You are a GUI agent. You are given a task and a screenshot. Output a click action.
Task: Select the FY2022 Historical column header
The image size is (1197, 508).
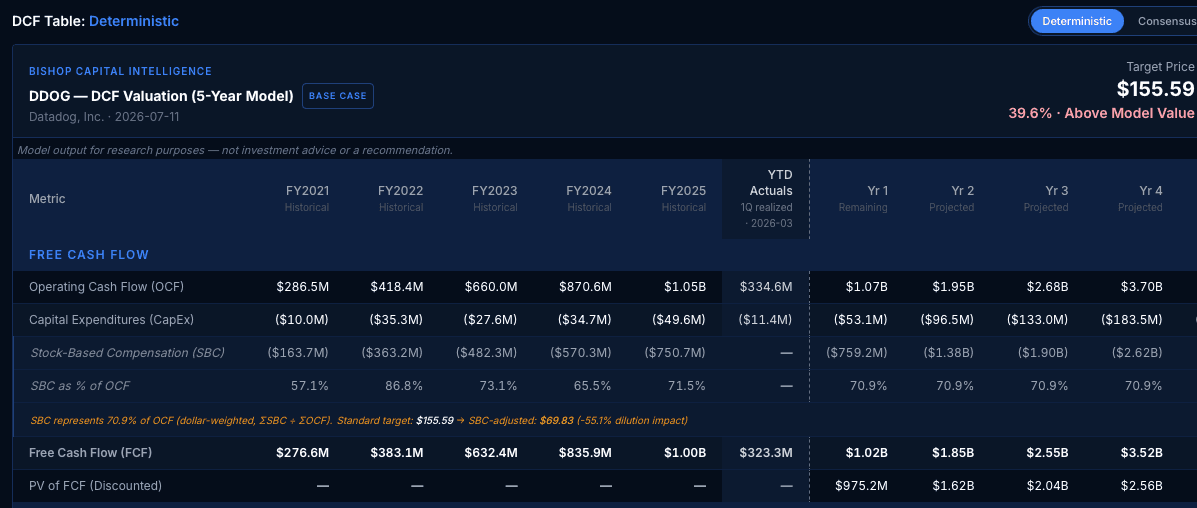coord(401,199)
